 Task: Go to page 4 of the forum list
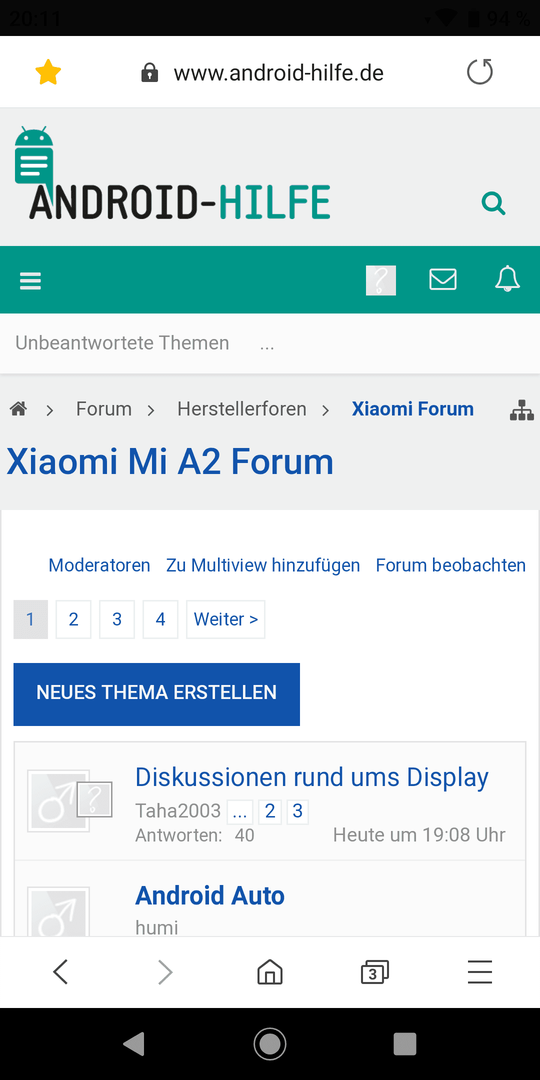pyautogui.click(x=160, y=619)
